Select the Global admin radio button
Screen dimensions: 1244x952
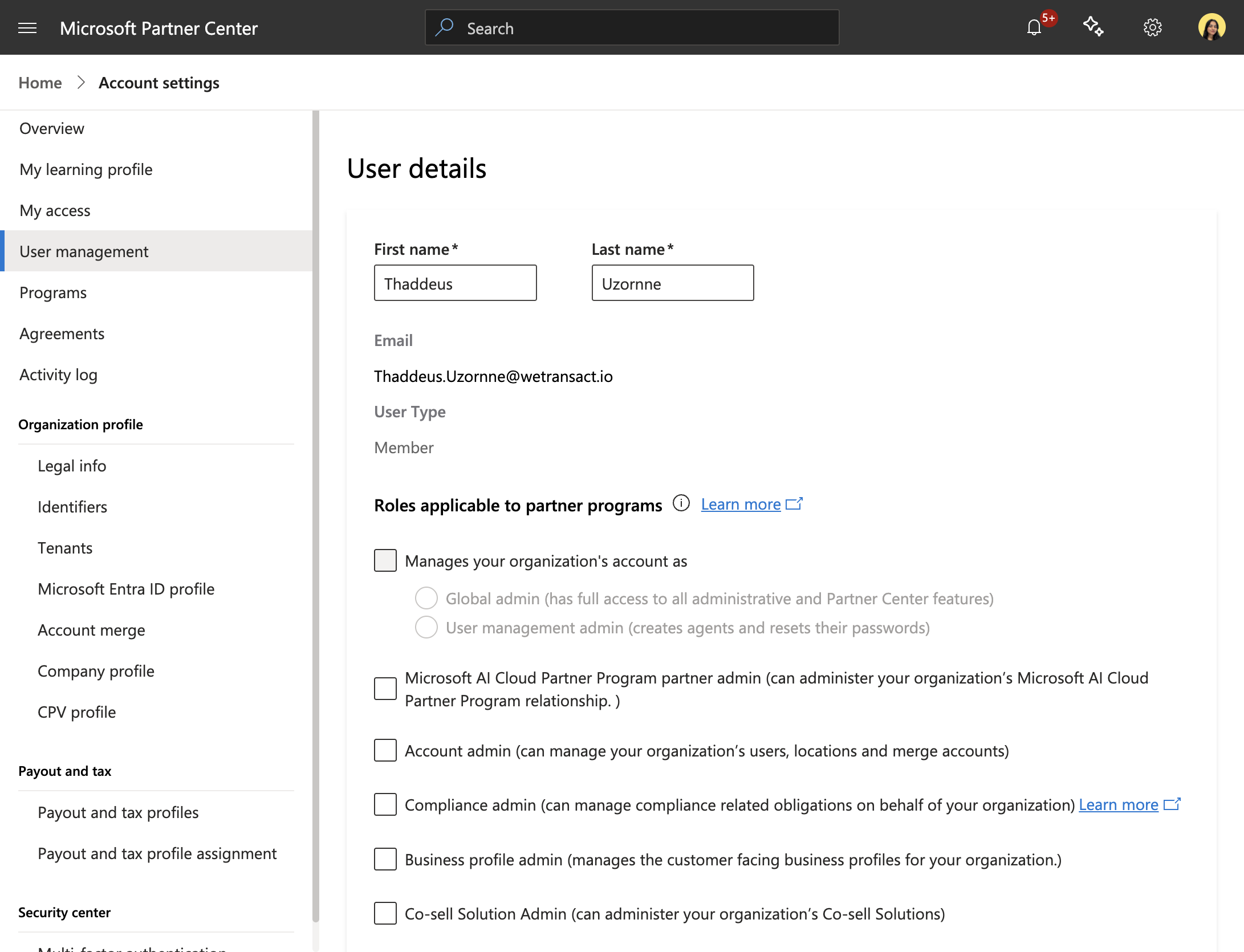point(426,599)
